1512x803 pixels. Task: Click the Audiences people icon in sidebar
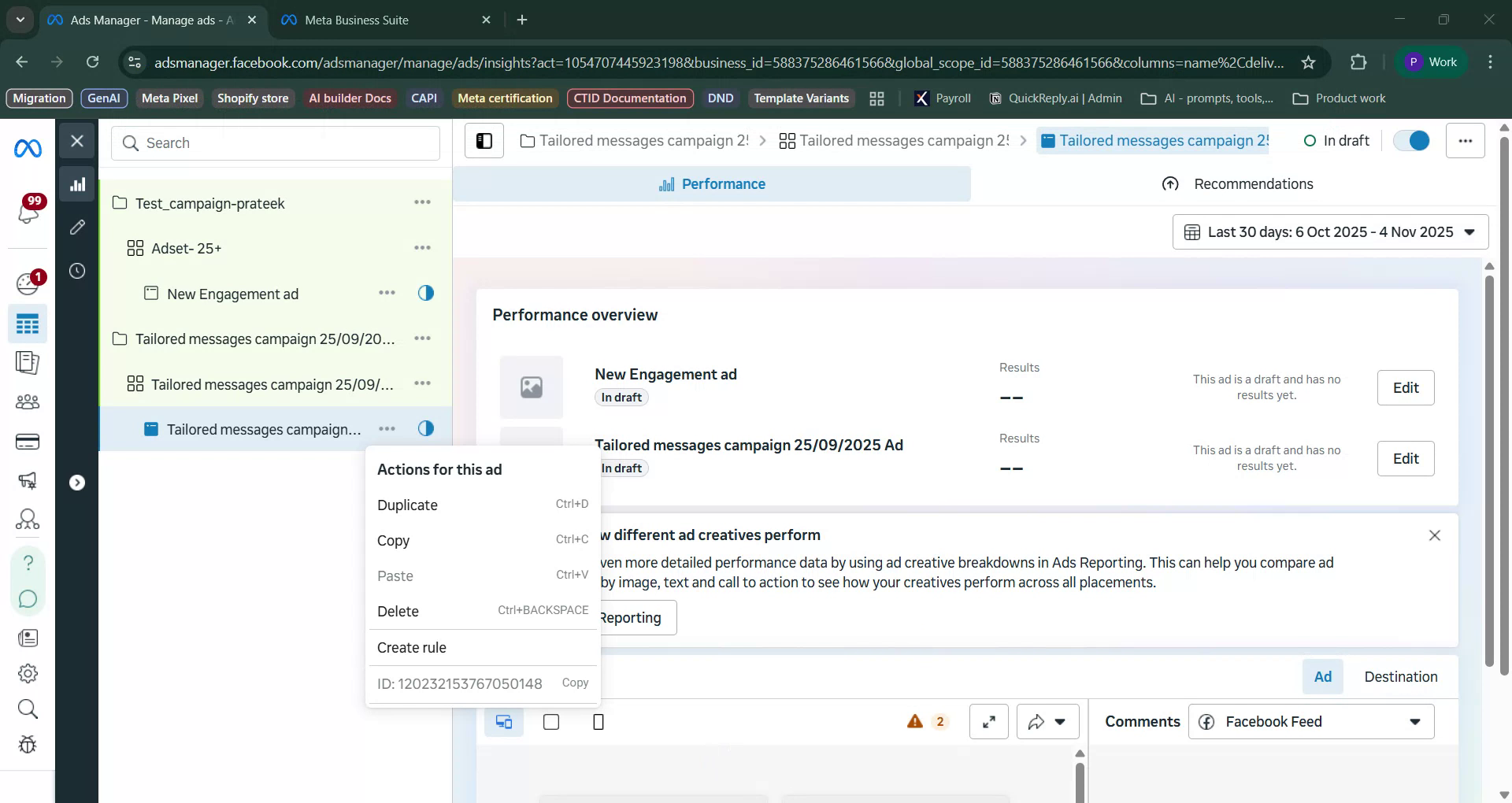pos(28,402)
